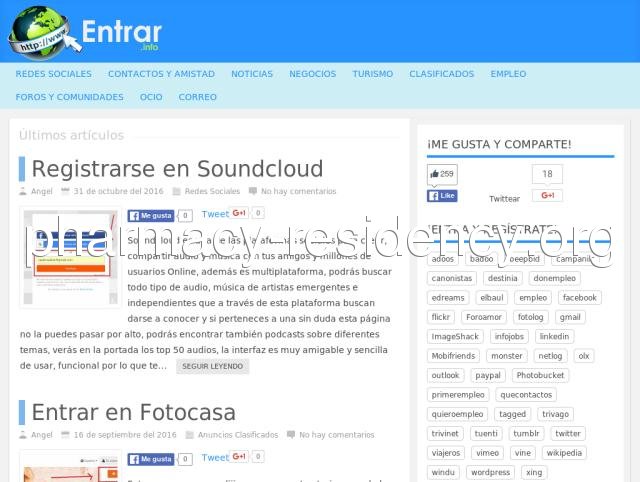Click Me gusta on Soundcloud article
The image size is (640, 482).
tap(151, 215)
